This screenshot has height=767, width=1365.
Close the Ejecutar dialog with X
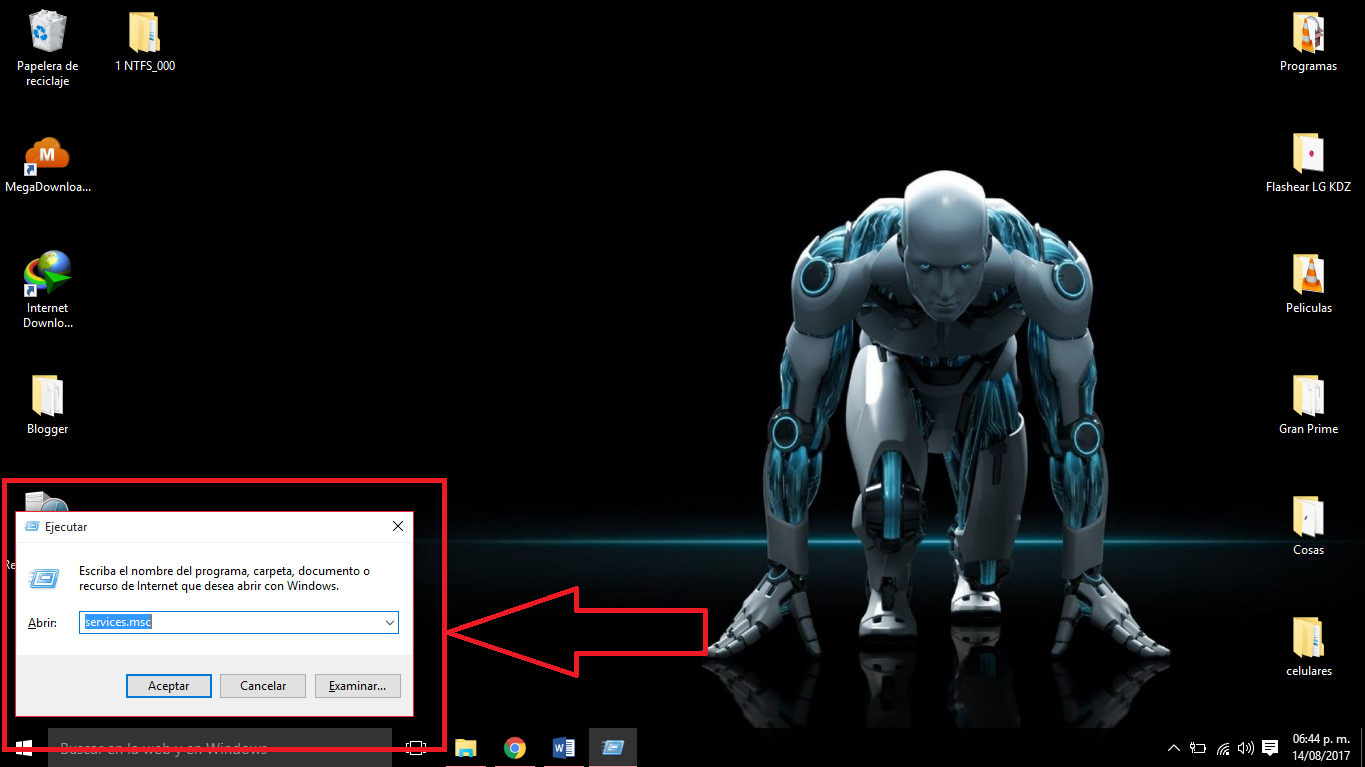(x=398, y=526)
